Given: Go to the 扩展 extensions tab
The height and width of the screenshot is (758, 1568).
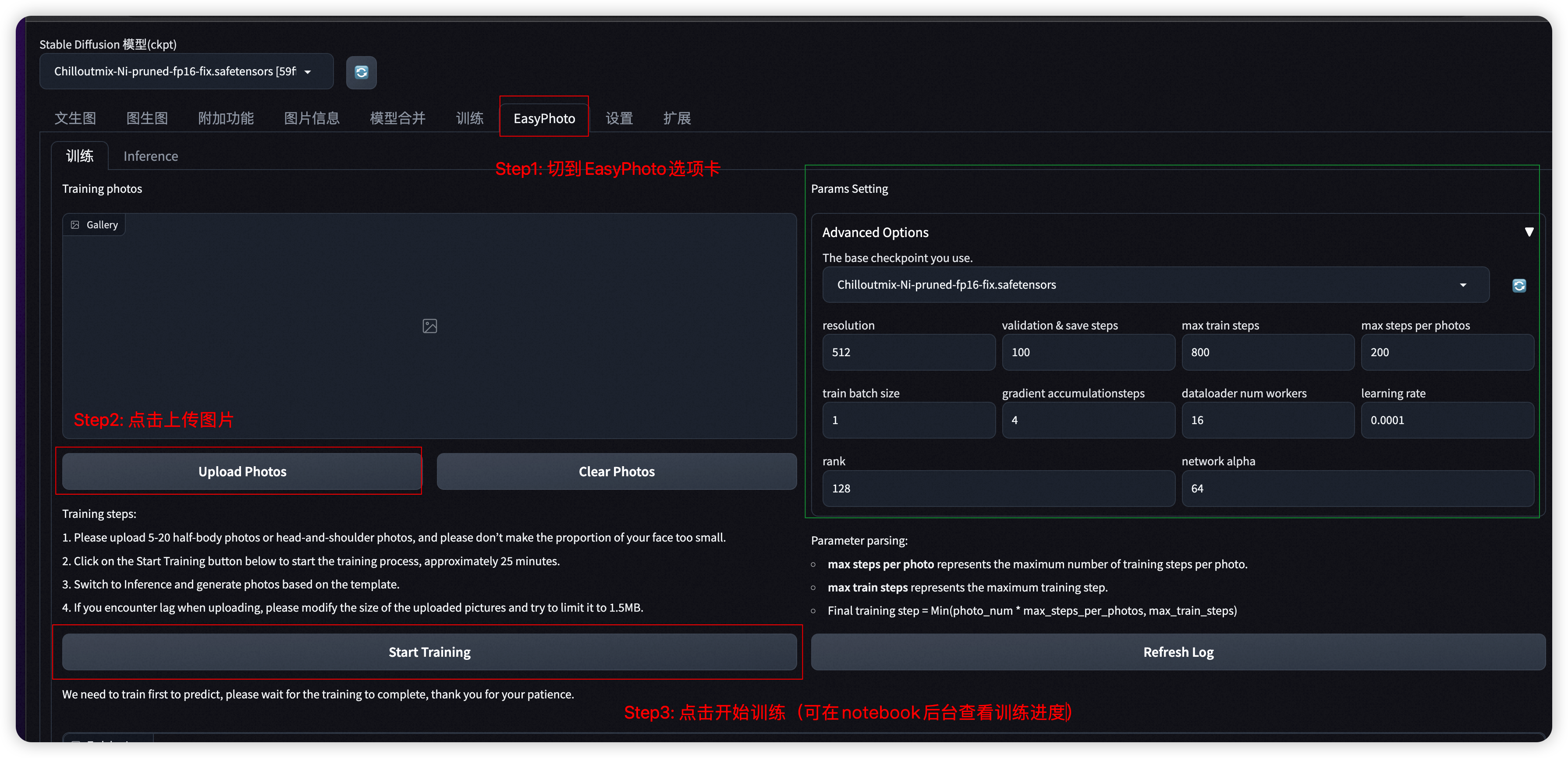Looking at the screenshot, I should click(676, 119).
